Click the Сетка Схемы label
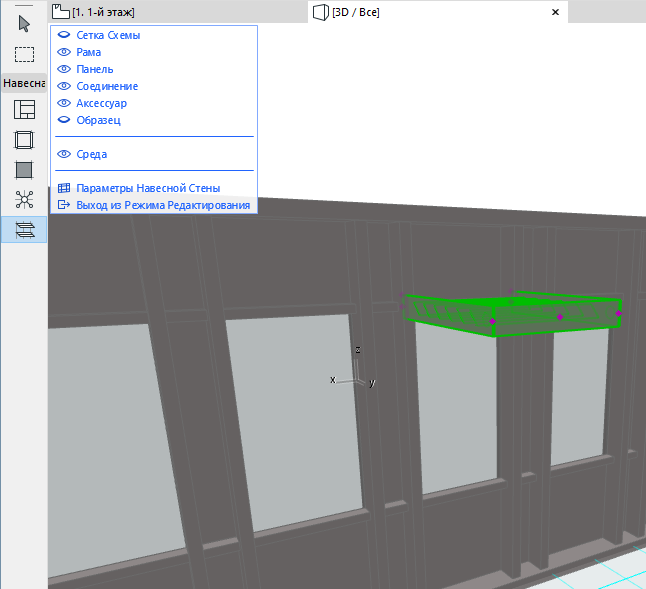This screenshot has width=646, height=589. pos(108,35)
